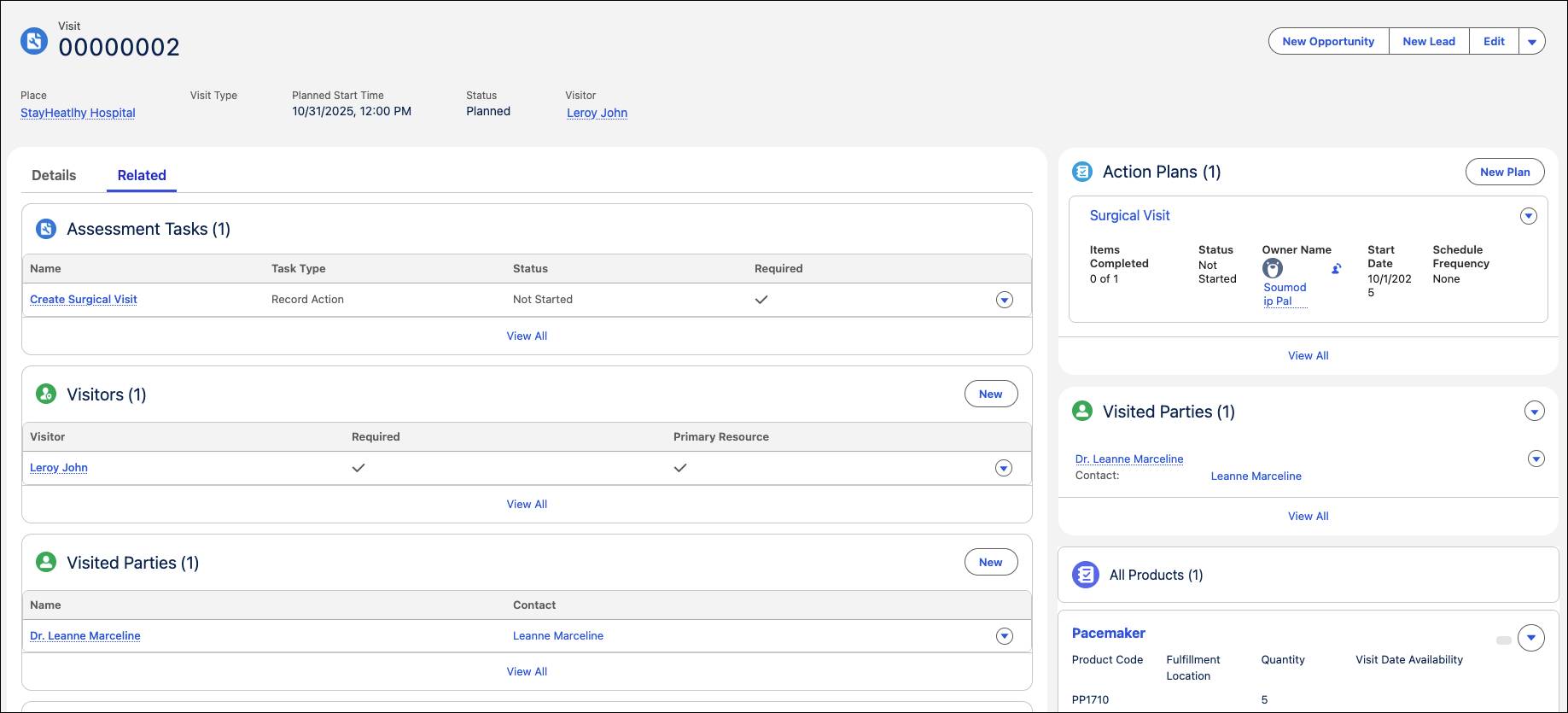This screenshot has height=713, width=1568.
Task: Click View All under Action Plans
Action: point(1308,355)
